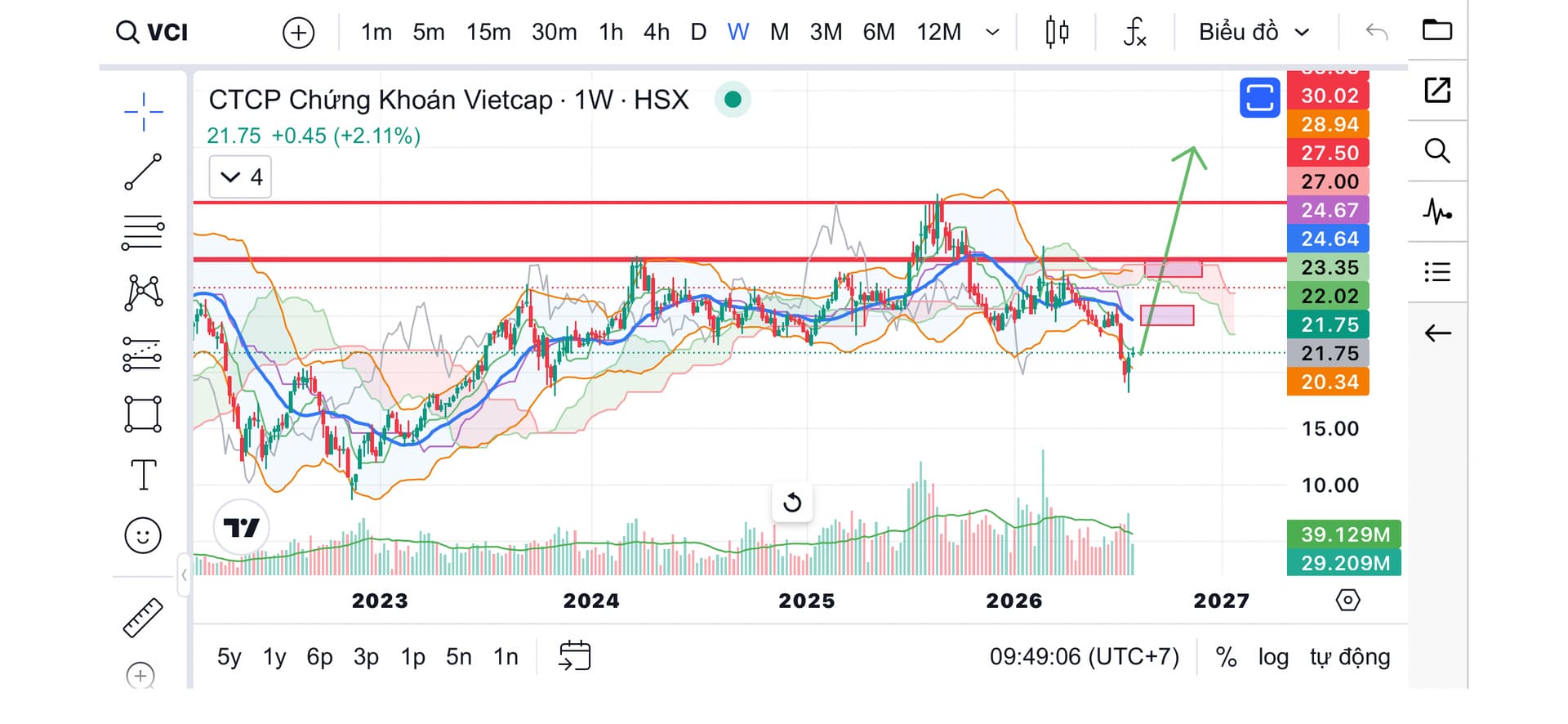The image size is (1568, 724).
Task: Click the 20.34 orange price label
Action: [x=1328, y=382]
